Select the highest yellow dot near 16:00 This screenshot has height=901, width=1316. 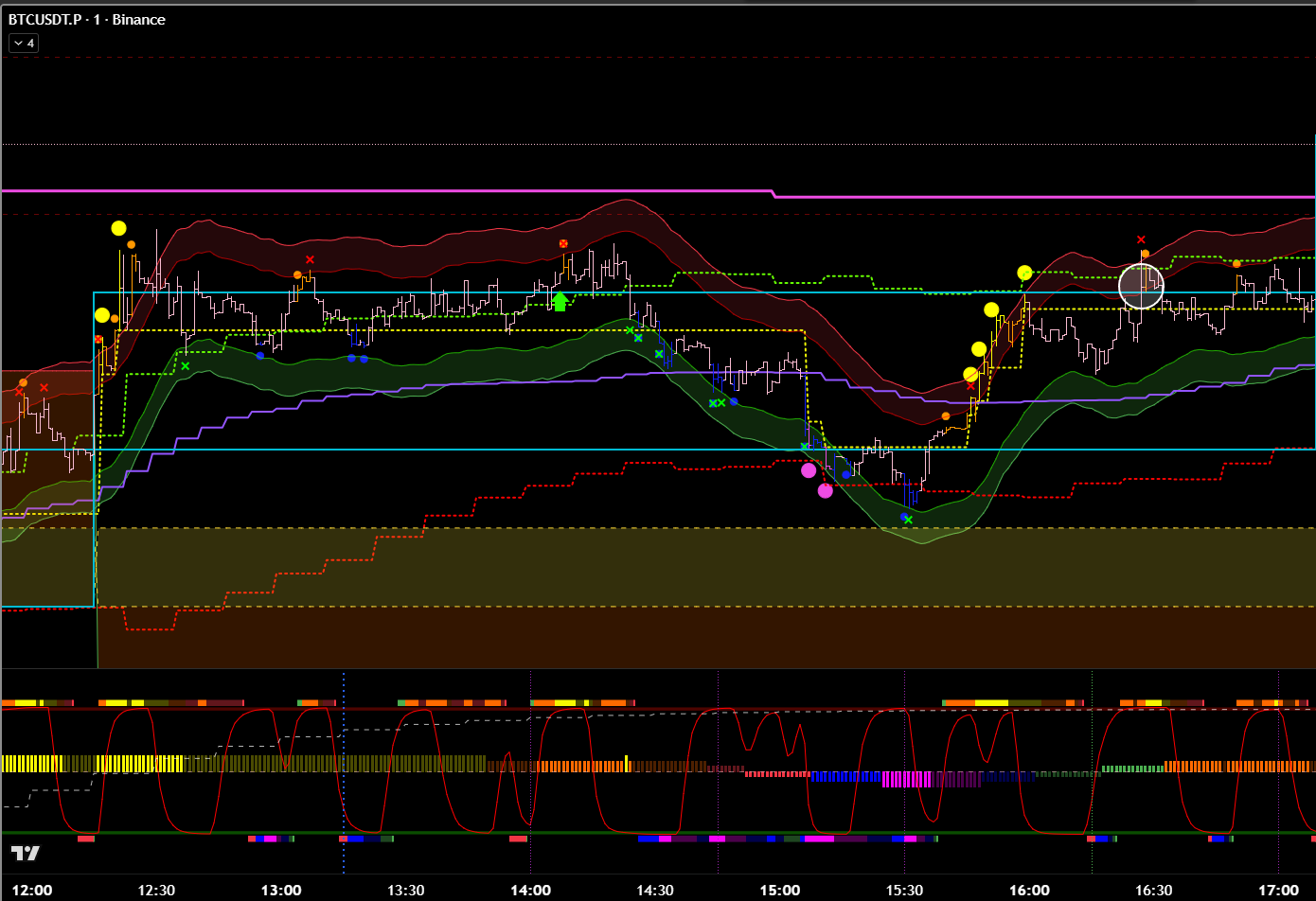point(1024,273)
